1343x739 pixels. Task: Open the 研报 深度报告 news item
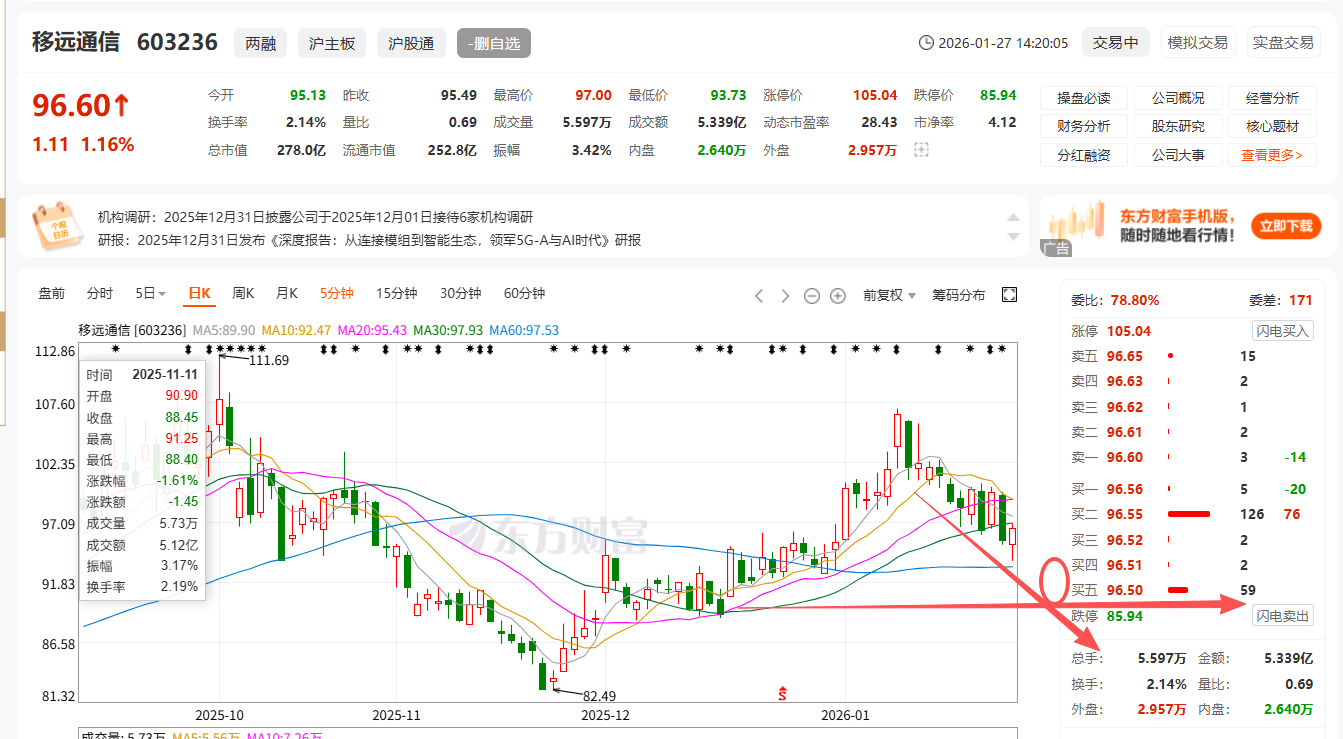pyautogui.click(x=369, y=240)
